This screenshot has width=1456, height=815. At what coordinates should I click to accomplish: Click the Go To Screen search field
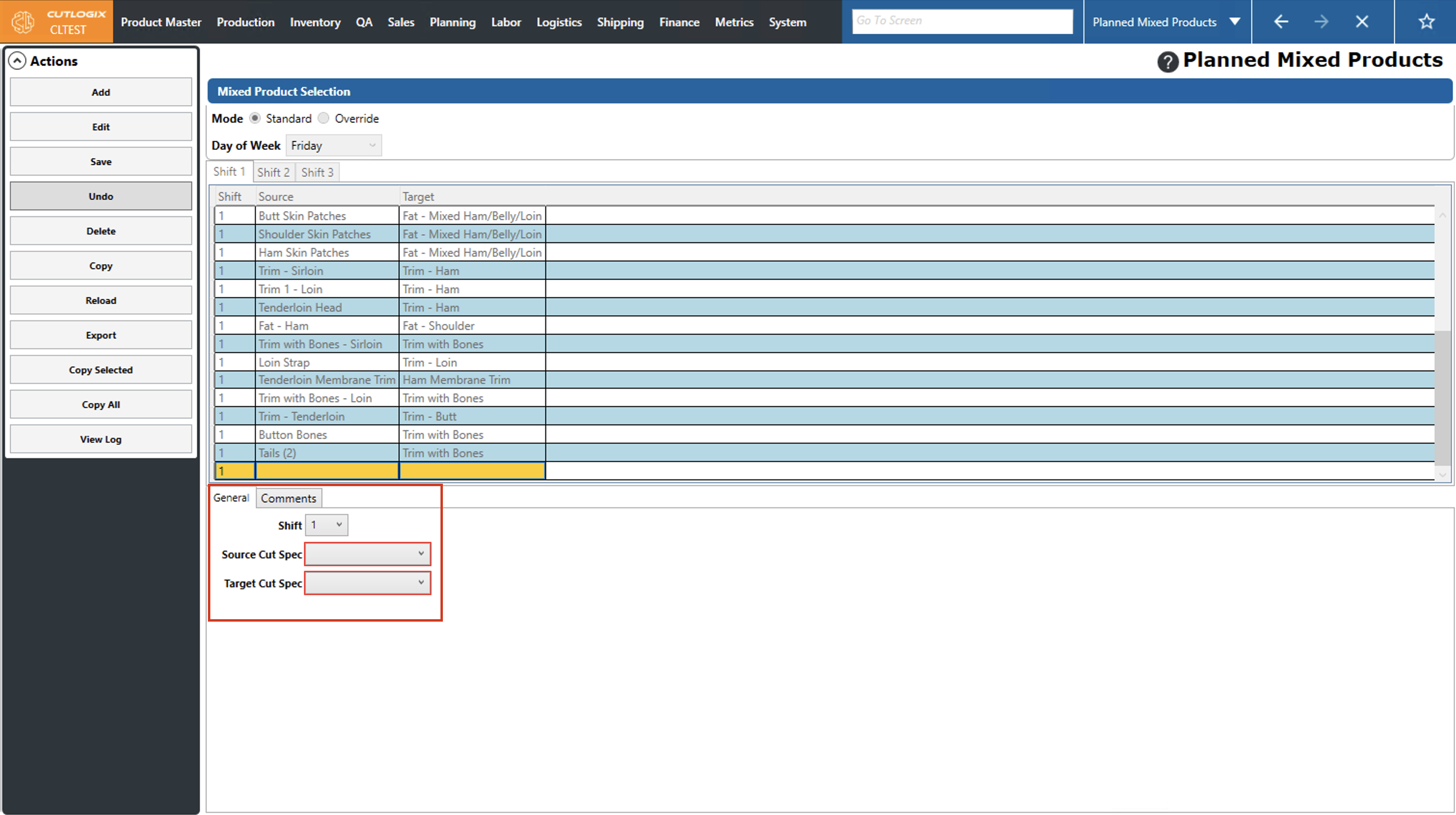click(962, 21)
